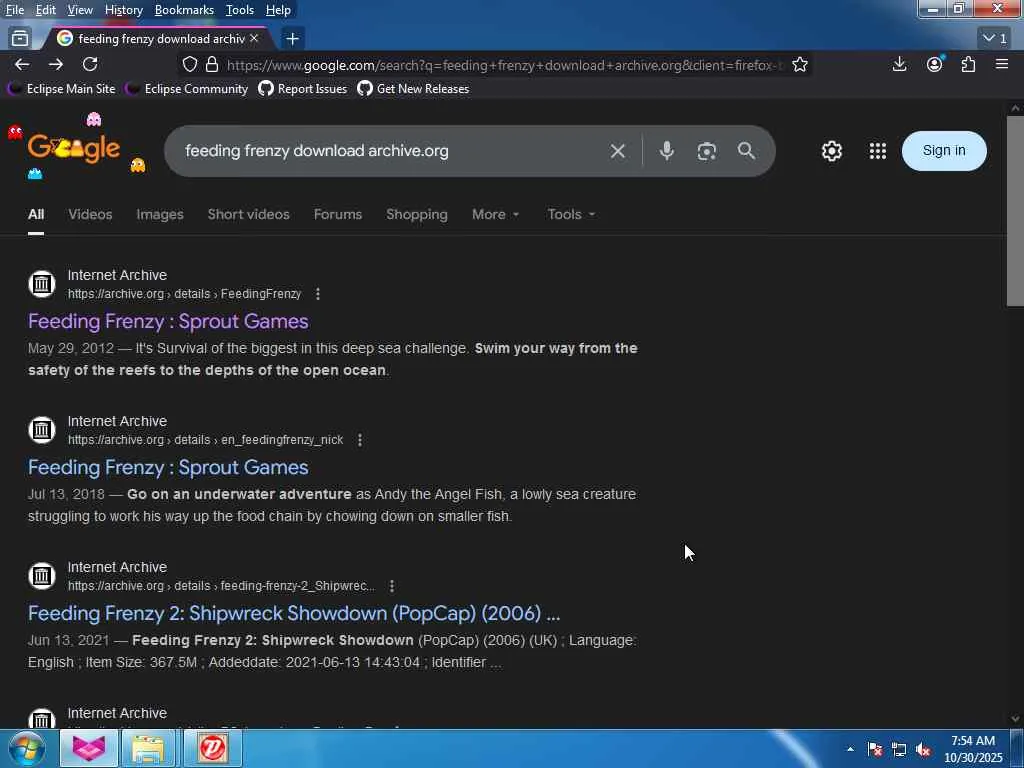Viewport: 1024px width, 768px height.
Task: Open the Bookmarks menu
Action: [184, 10]
